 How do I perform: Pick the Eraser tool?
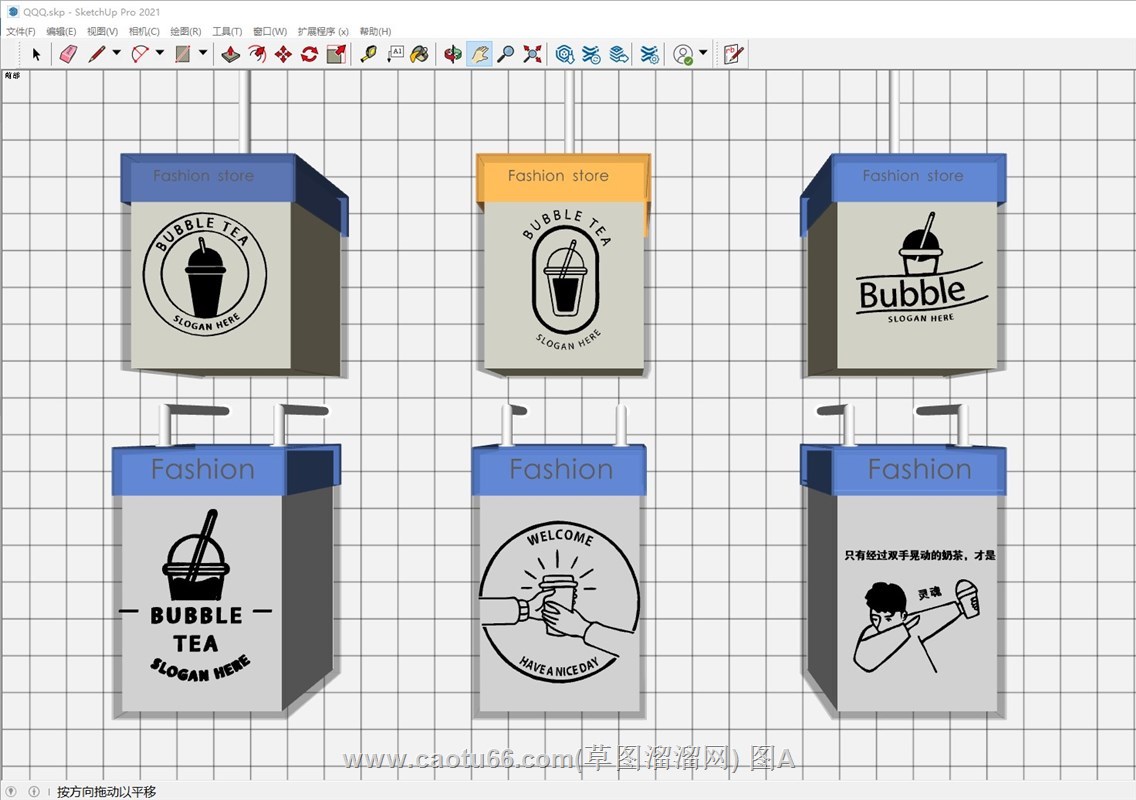[68, 54]
